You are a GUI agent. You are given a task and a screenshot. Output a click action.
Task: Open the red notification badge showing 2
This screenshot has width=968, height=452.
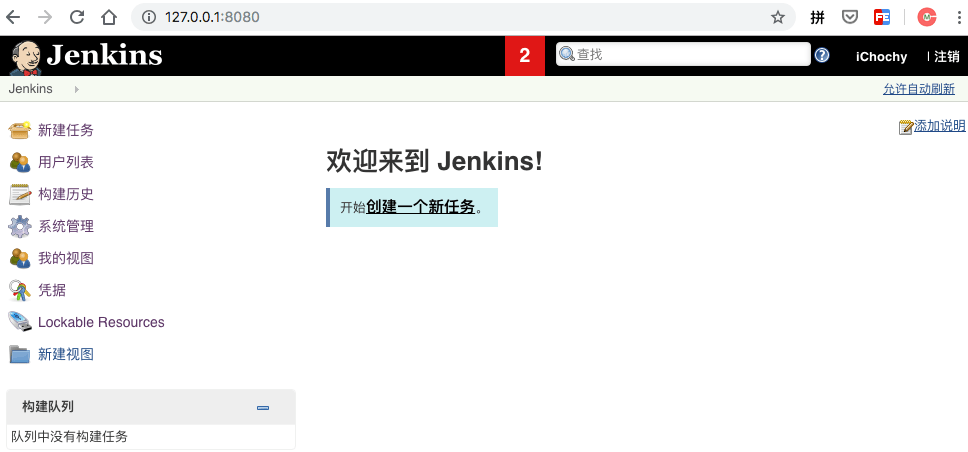click(525, 56)
